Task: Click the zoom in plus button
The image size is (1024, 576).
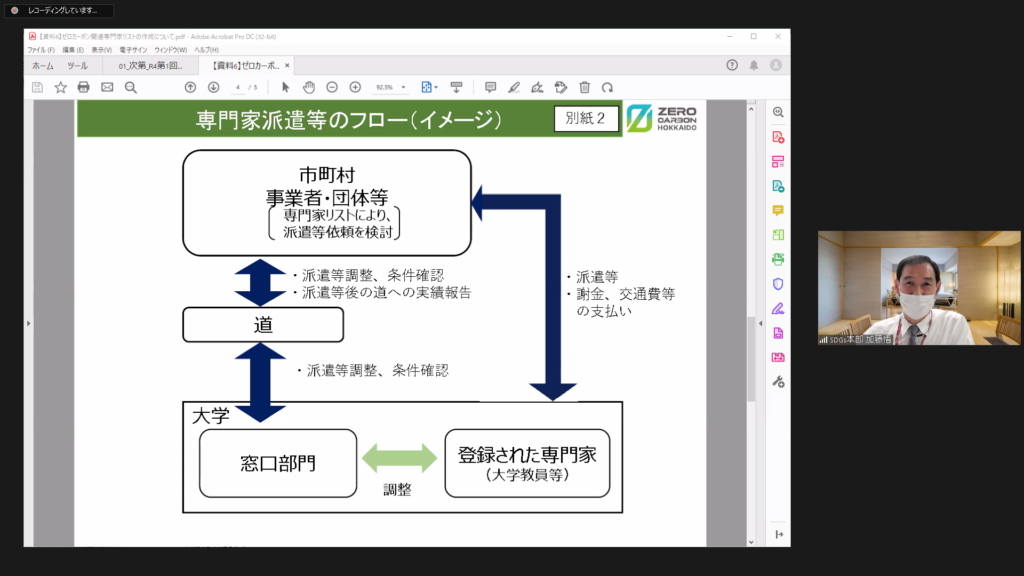Action: [x=355, y=87]
